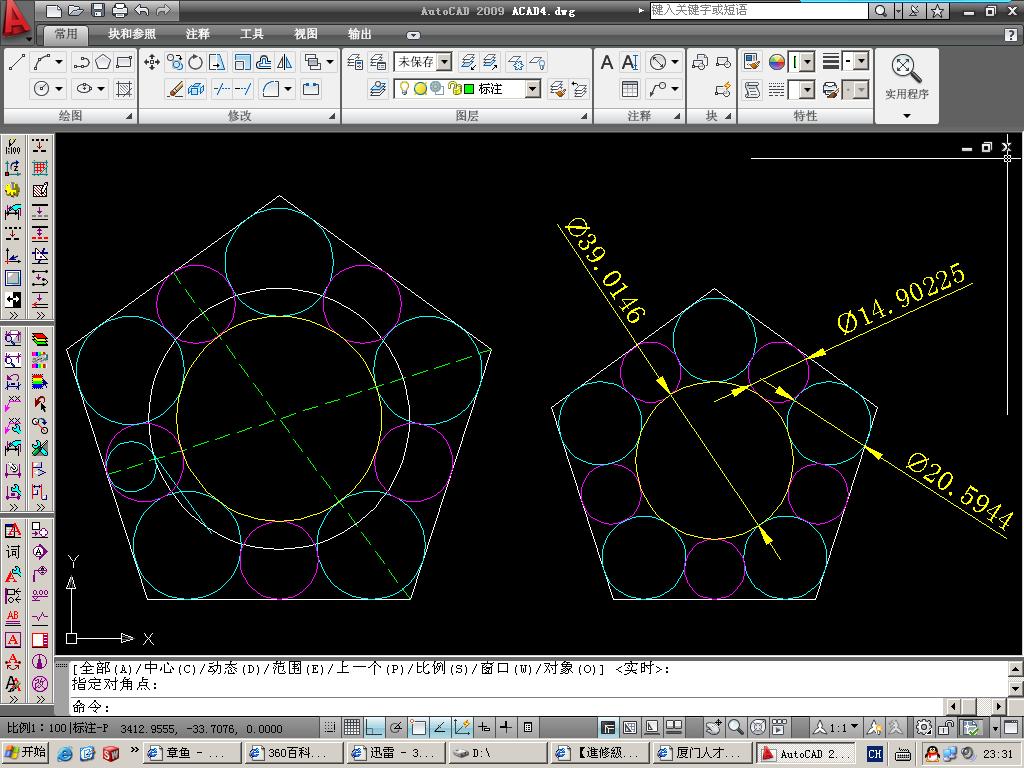Toggle Object Snap Tracking in status bar
1024x768 pixels.
coord(440,727)
